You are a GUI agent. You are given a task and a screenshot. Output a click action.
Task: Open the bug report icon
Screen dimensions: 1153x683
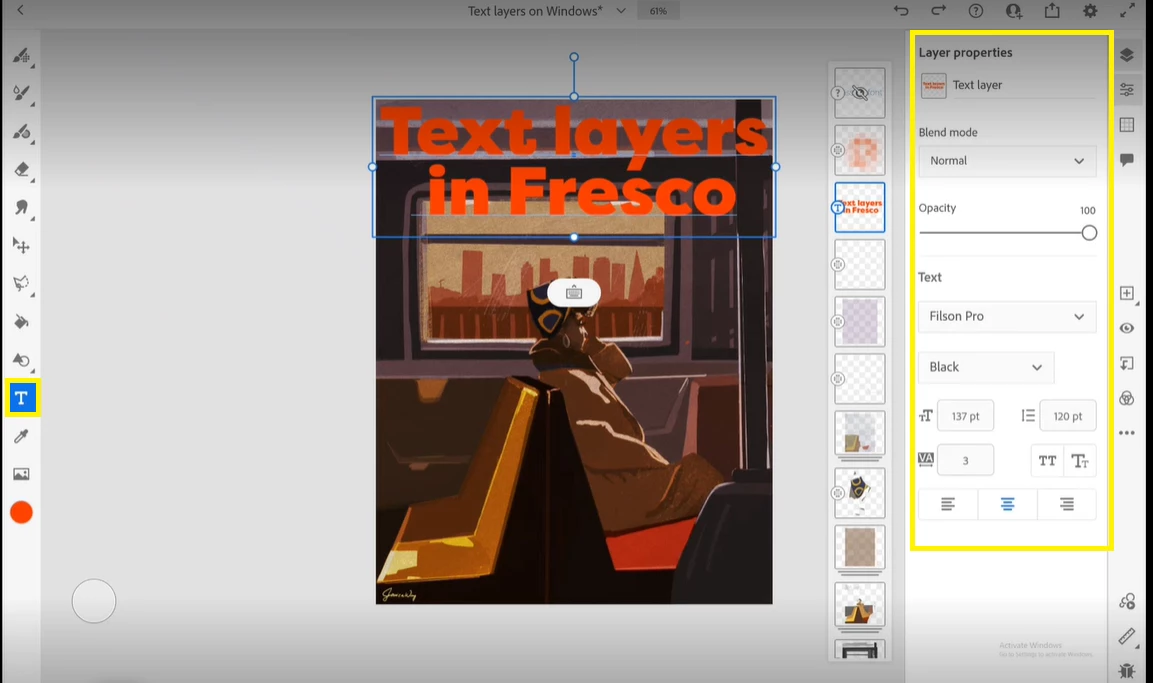[1127, 671]
